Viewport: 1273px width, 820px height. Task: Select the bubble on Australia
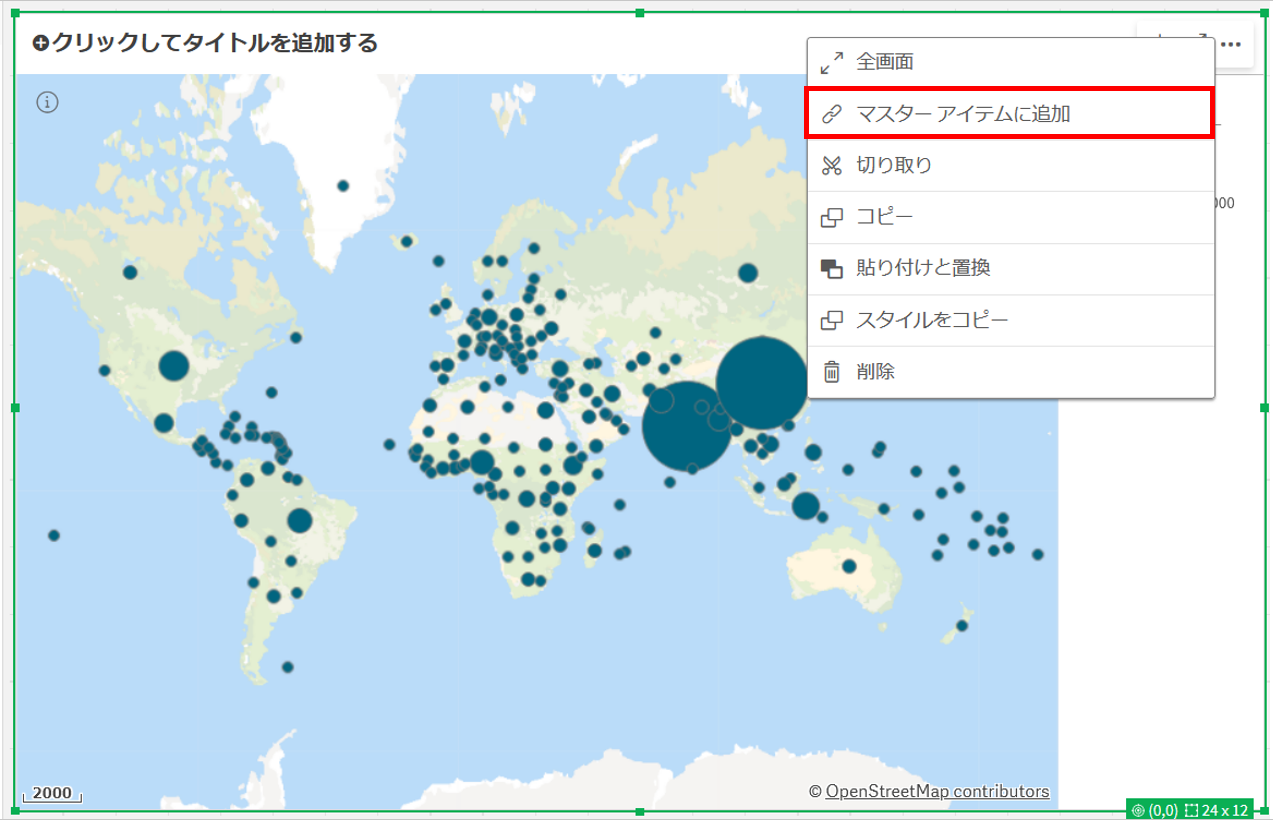849,566
